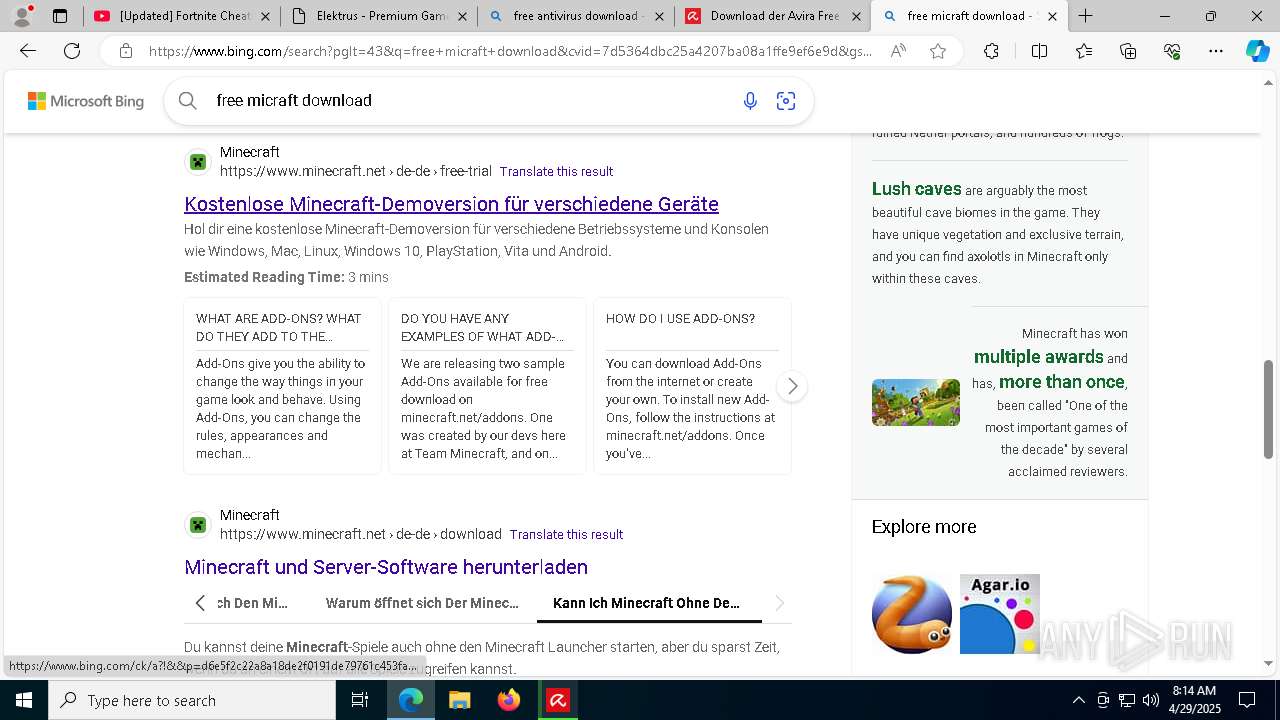1280x720 pixels.
Task: Open 'DO YOU HAVE ANY EXAMPLES' card
Action: tap(487, 385)
